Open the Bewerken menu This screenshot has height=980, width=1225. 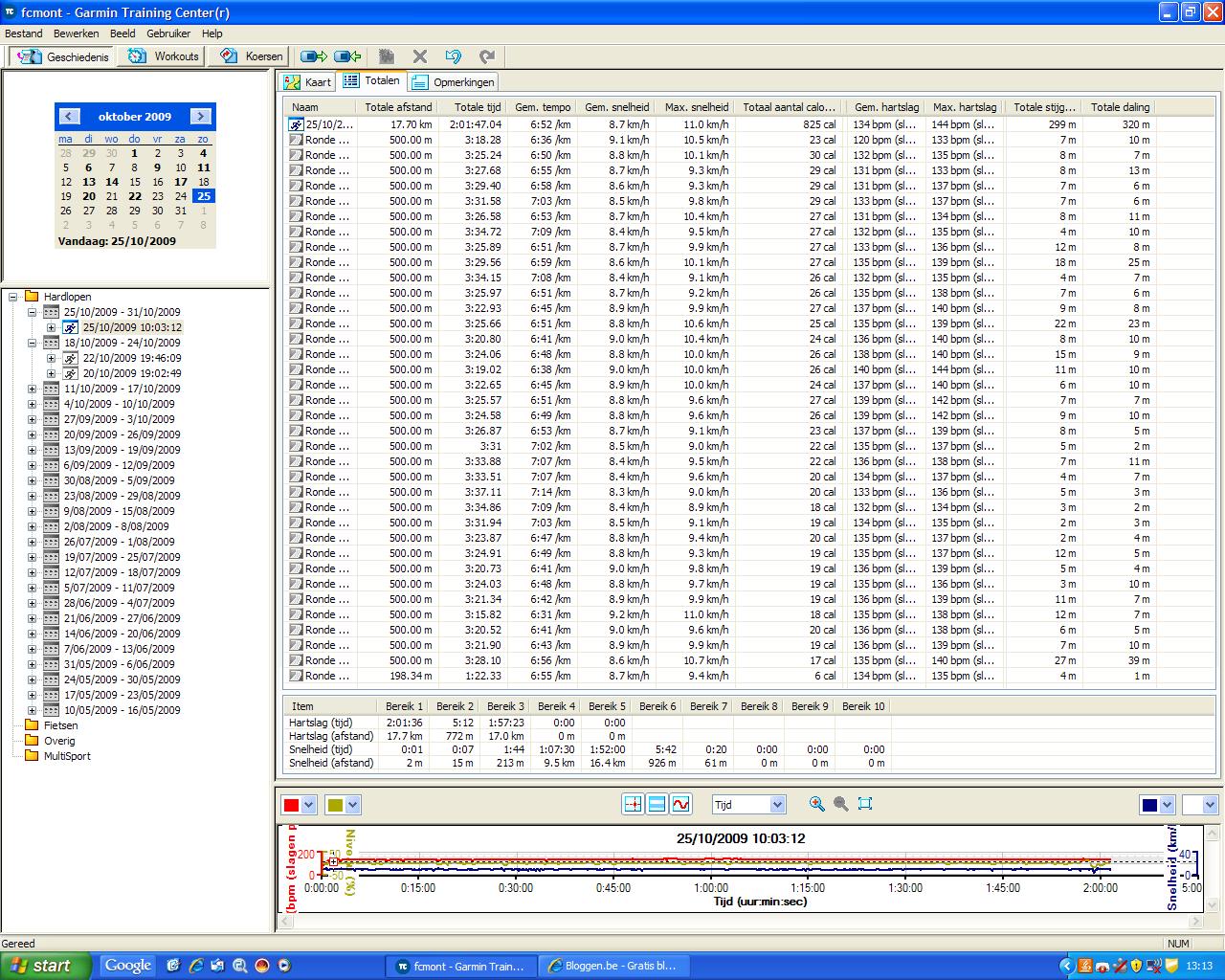click(x=77, y=33)
